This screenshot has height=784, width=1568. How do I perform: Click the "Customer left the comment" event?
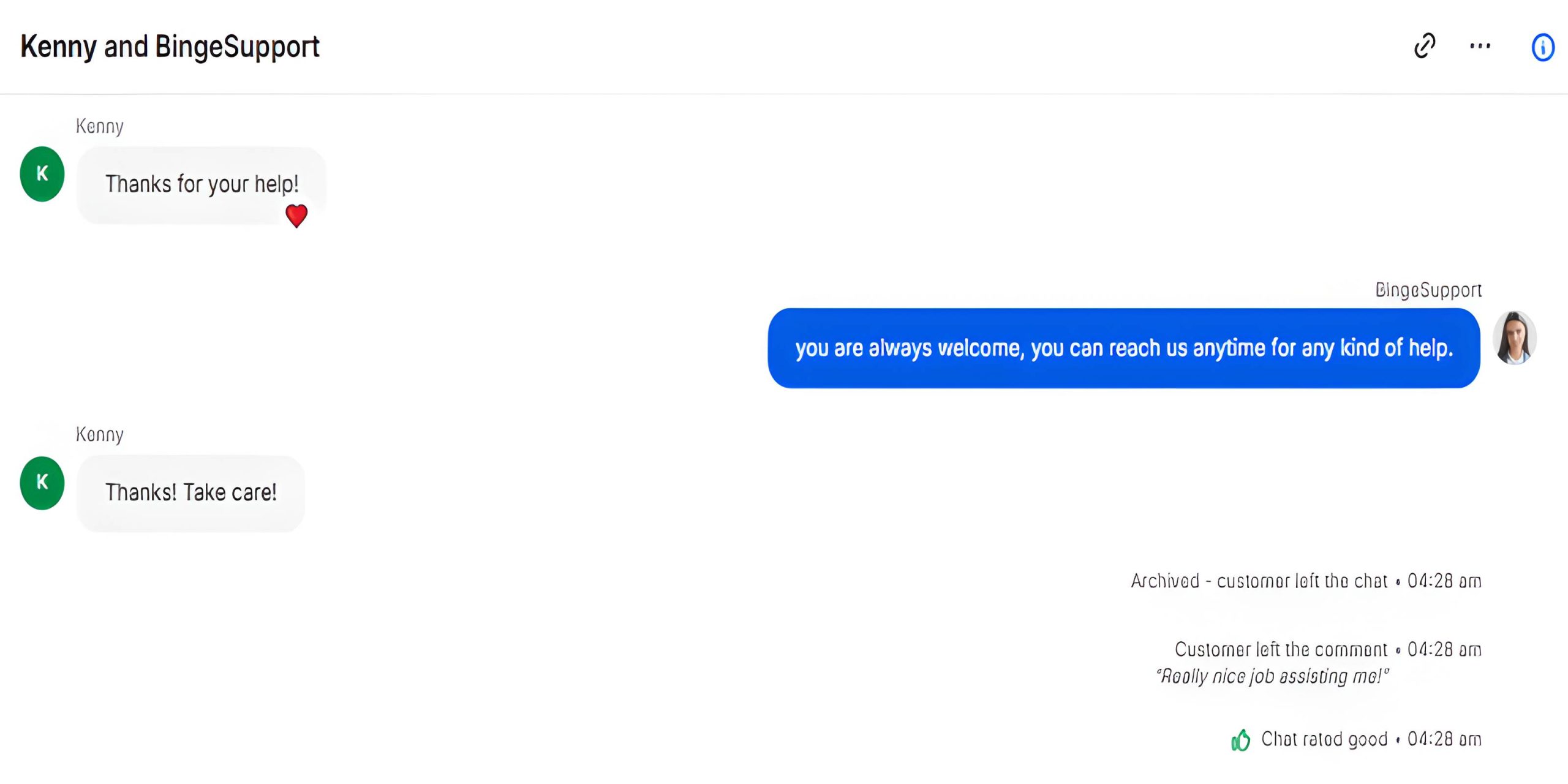[x=1280, y=649]
